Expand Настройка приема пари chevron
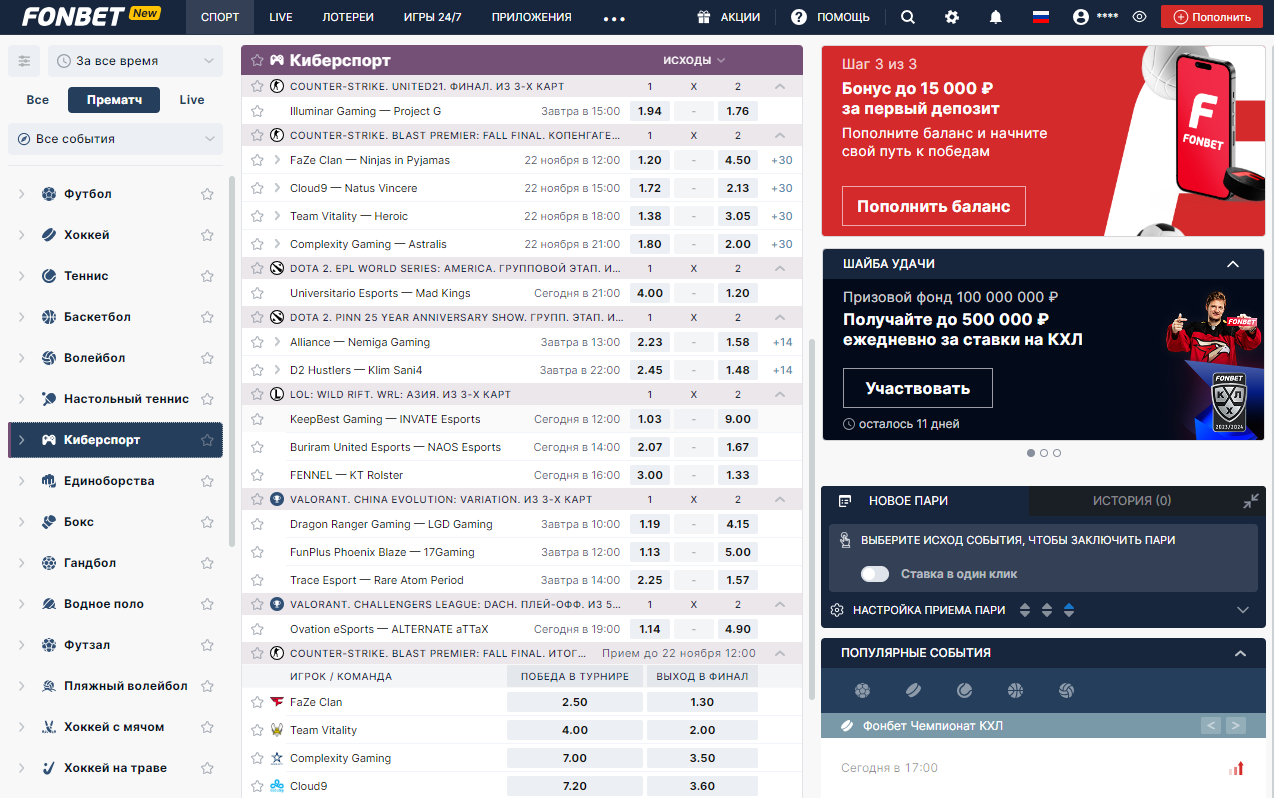 (x=1243, y=610)
